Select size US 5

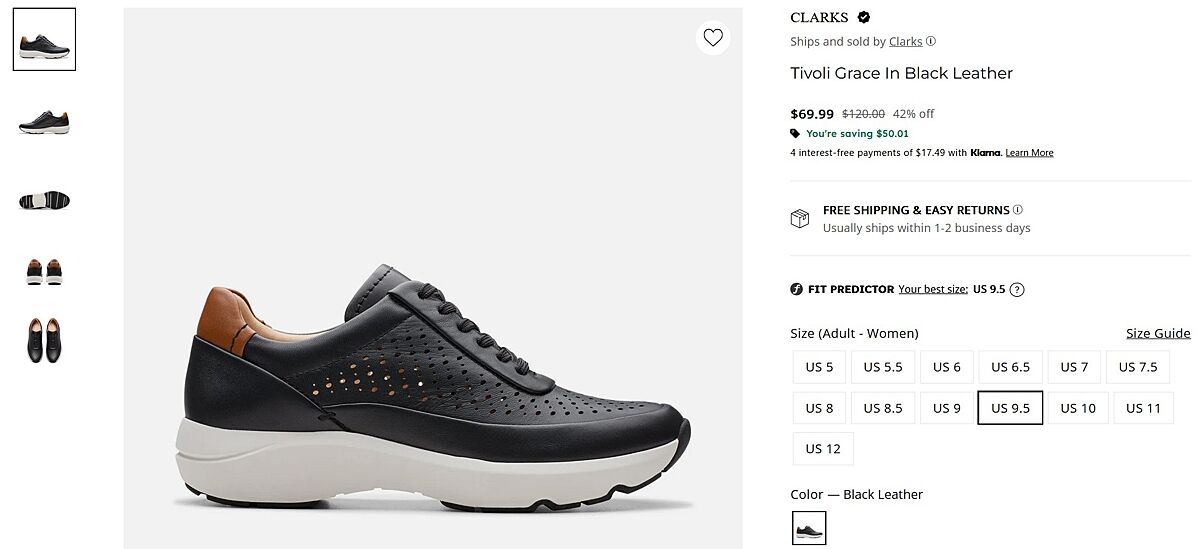819,367
